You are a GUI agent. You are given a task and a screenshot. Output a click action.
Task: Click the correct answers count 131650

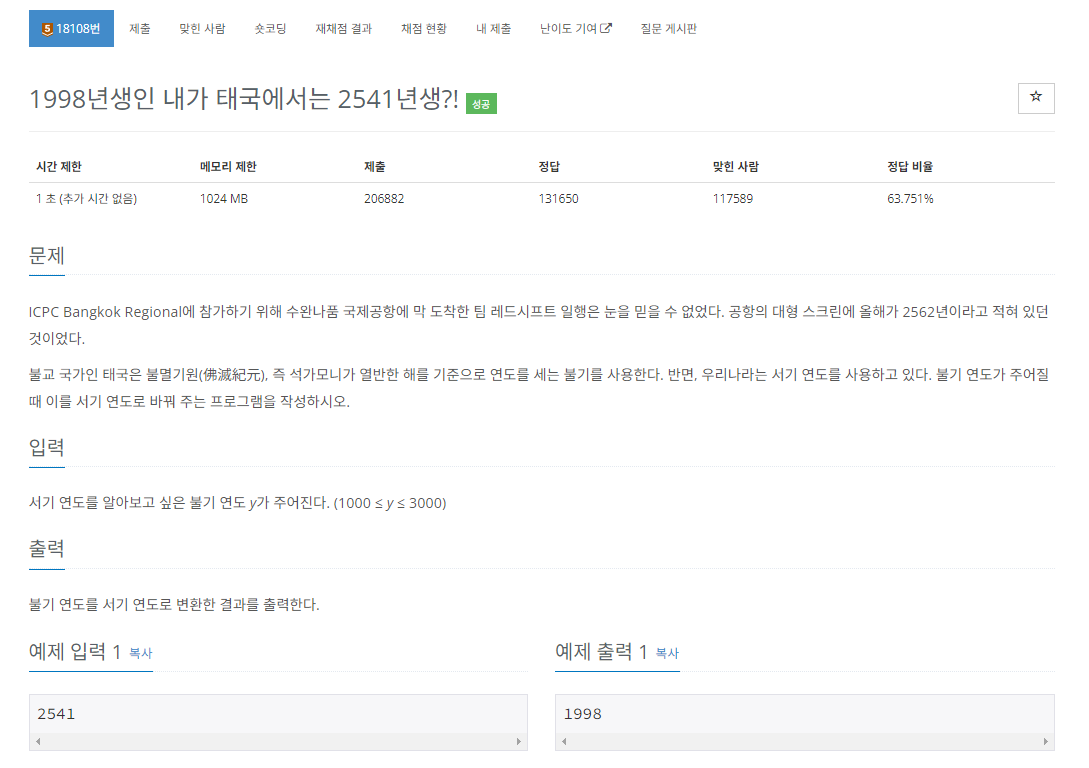coord(558,199)
